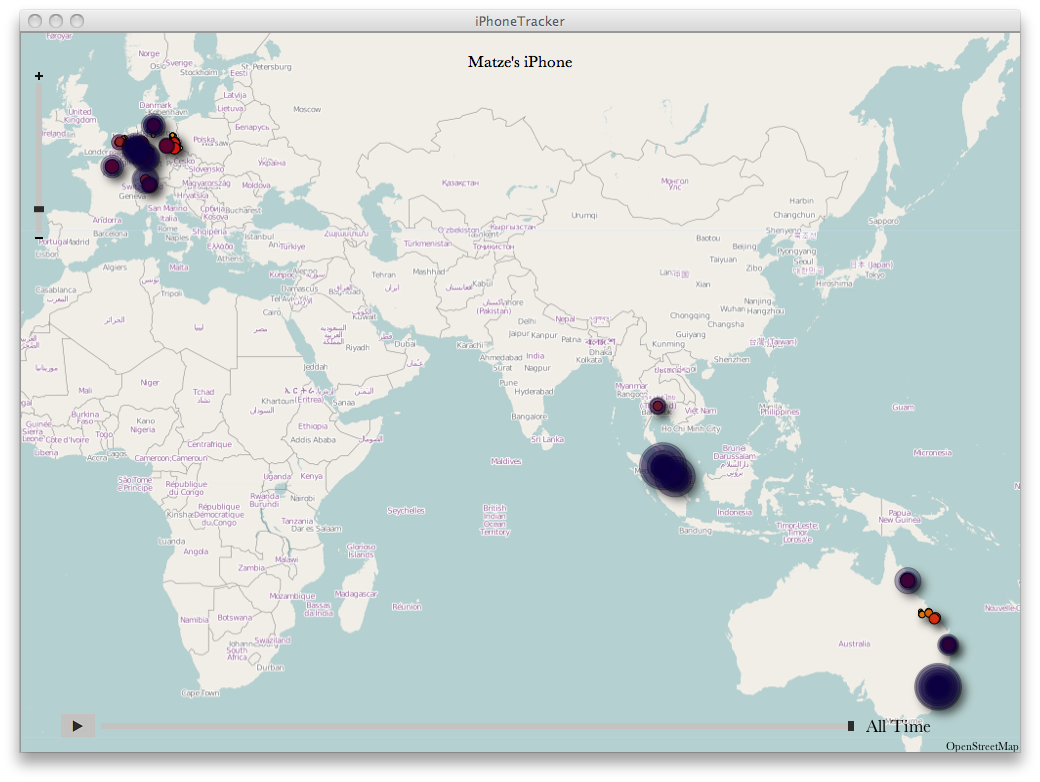Screen dimensions: 1040x782
Task: Click the Micronesia map label
Action: pyautogui.click(x=933, y=453)
